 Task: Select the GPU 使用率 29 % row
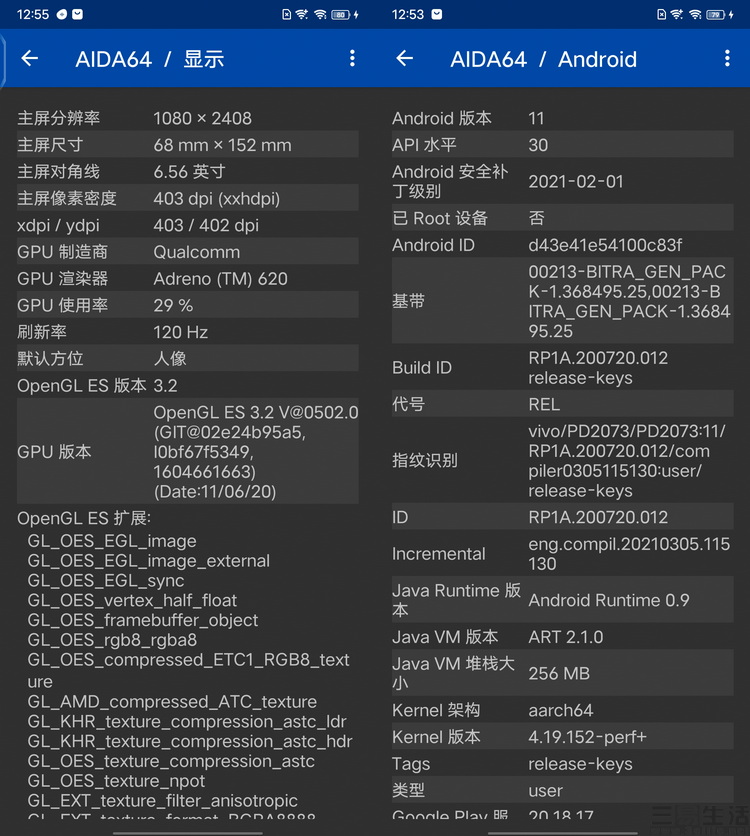click(188, 305)
